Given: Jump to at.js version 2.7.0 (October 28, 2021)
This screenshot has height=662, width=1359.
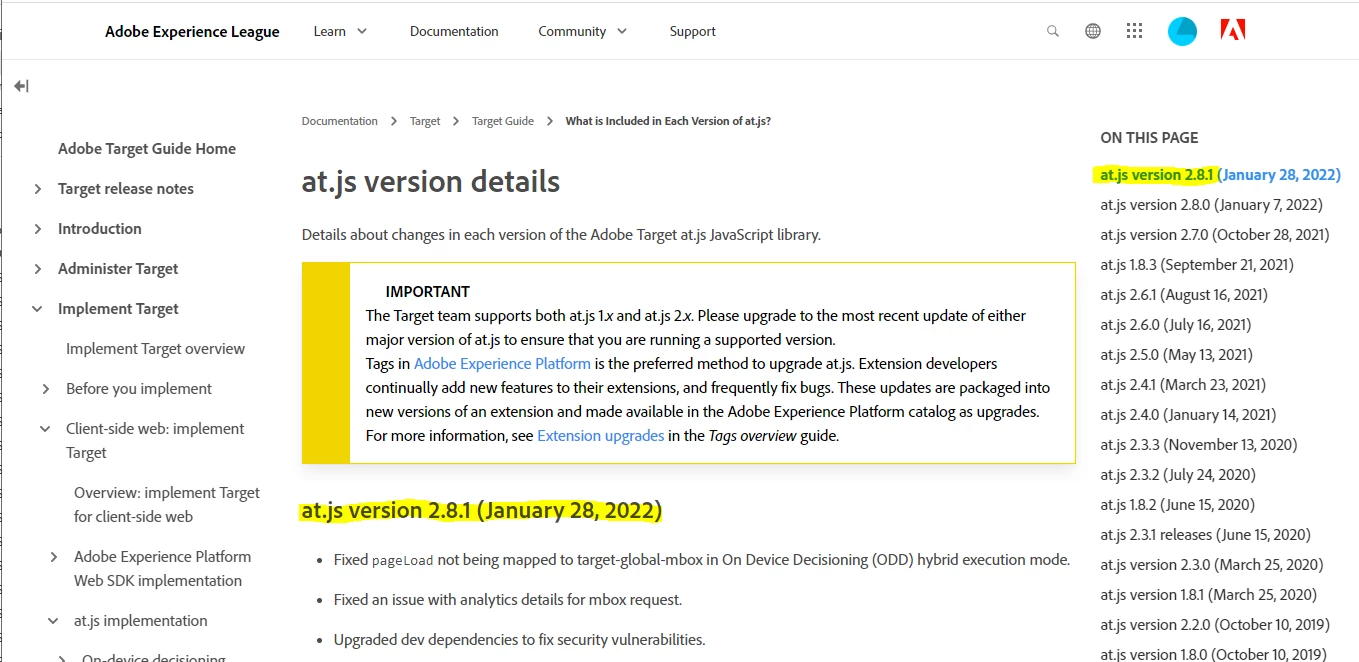Looking at the screenshot, I should (1215, 235).
